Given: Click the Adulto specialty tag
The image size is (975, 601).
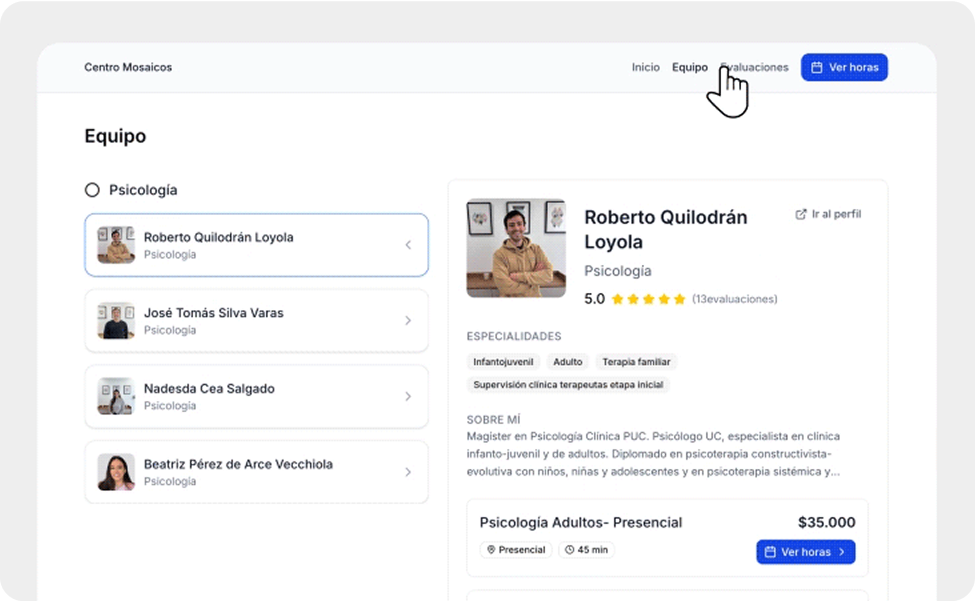Looking at the screenshot, I should click(568, 362).
